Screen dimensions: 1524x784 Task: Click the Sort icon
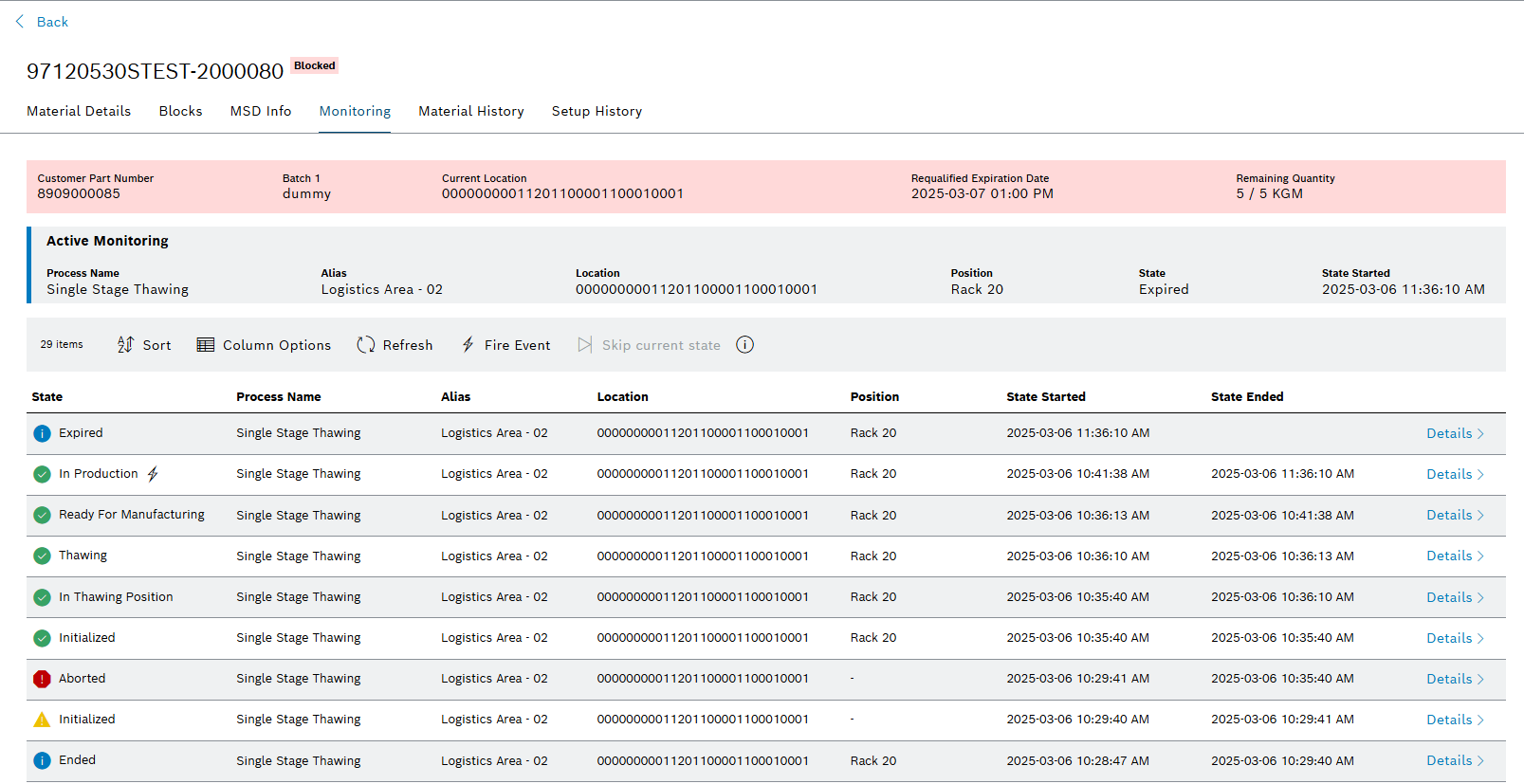pyautogui.click(x=125, y=345)
